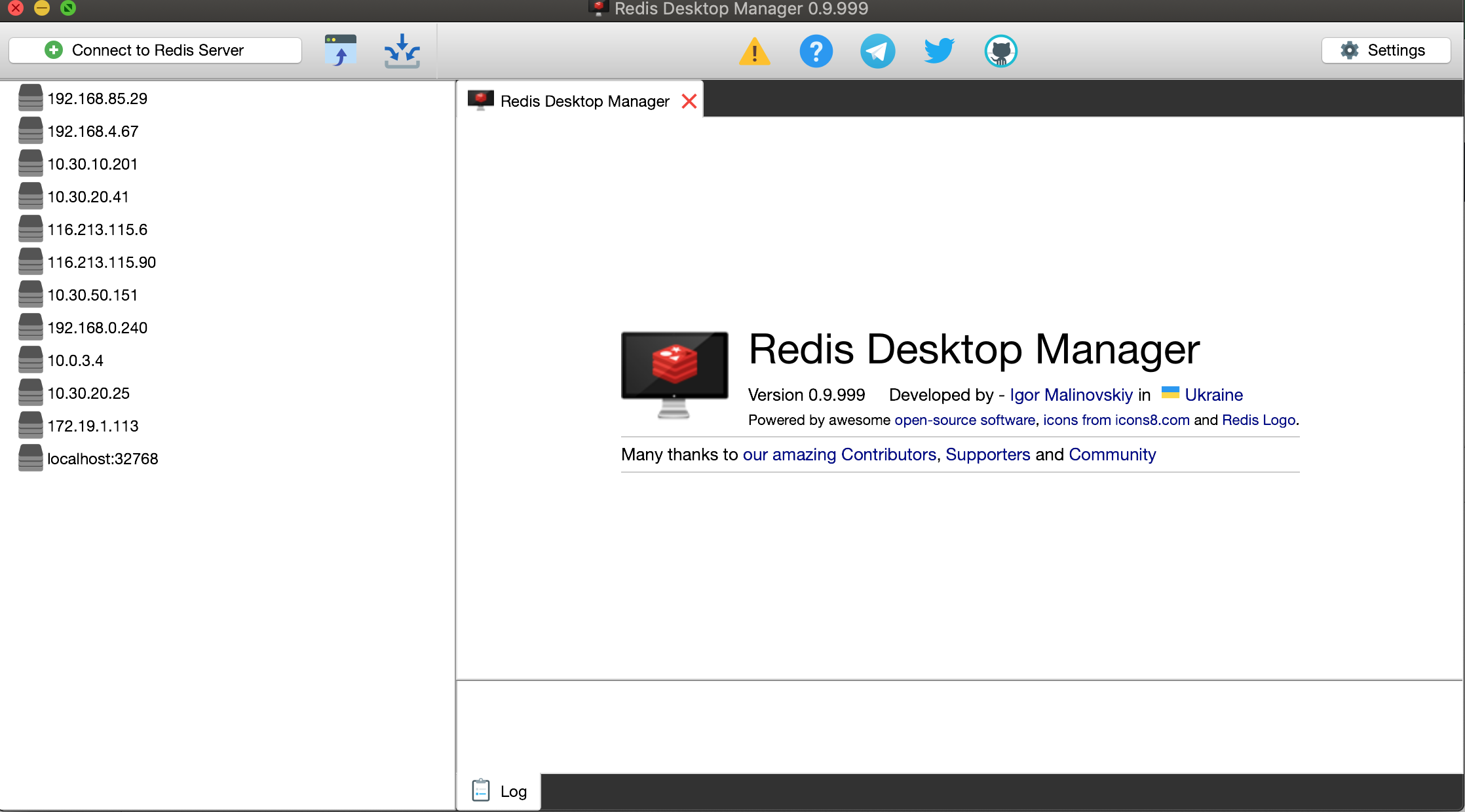Viewport: 1465px width, 812px height.
Task: Open the export connections icon
Action: 402,51
